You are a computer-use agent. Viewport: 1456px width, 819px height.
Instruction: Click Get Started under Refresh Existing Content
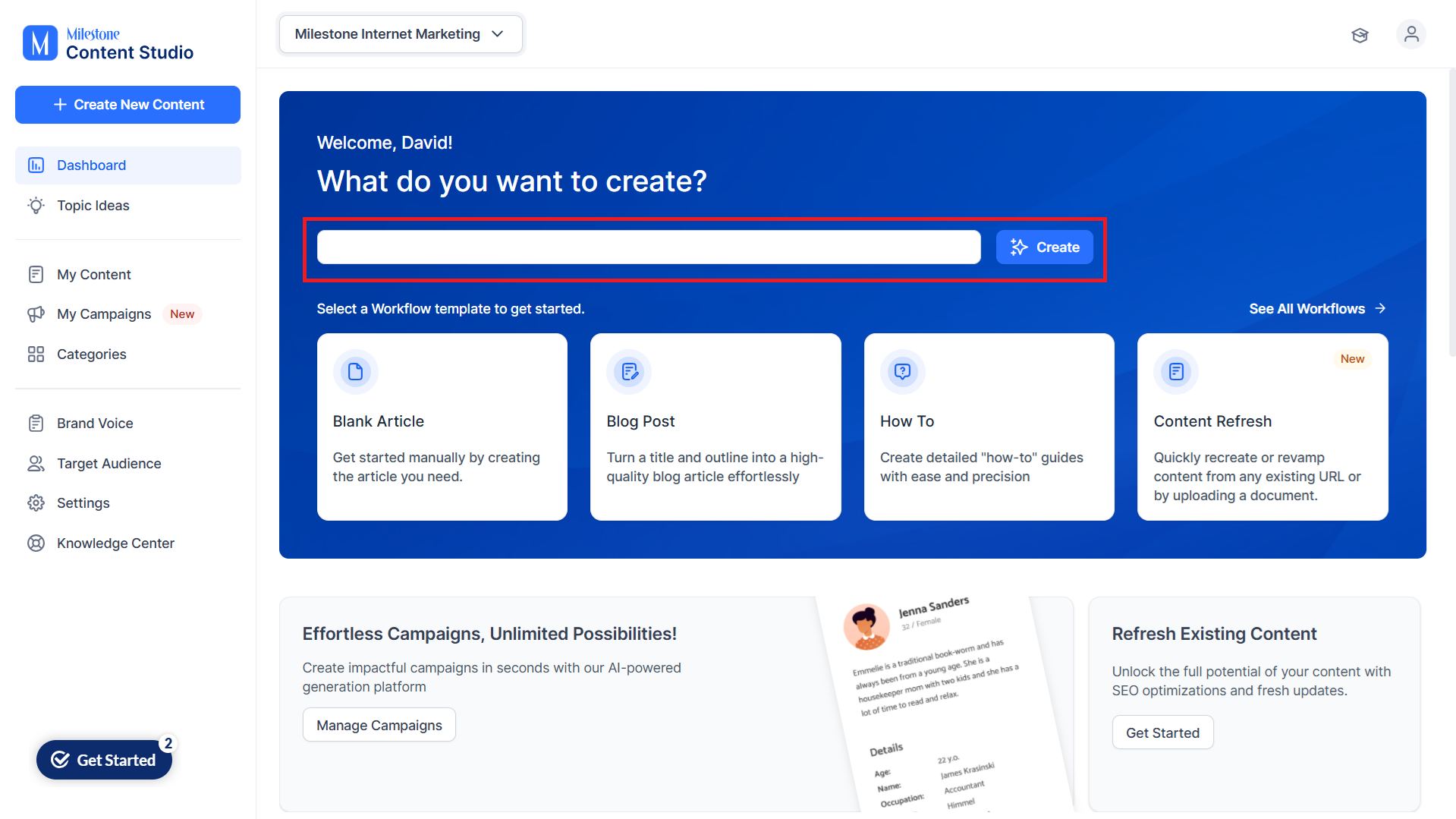[1162, 732]
